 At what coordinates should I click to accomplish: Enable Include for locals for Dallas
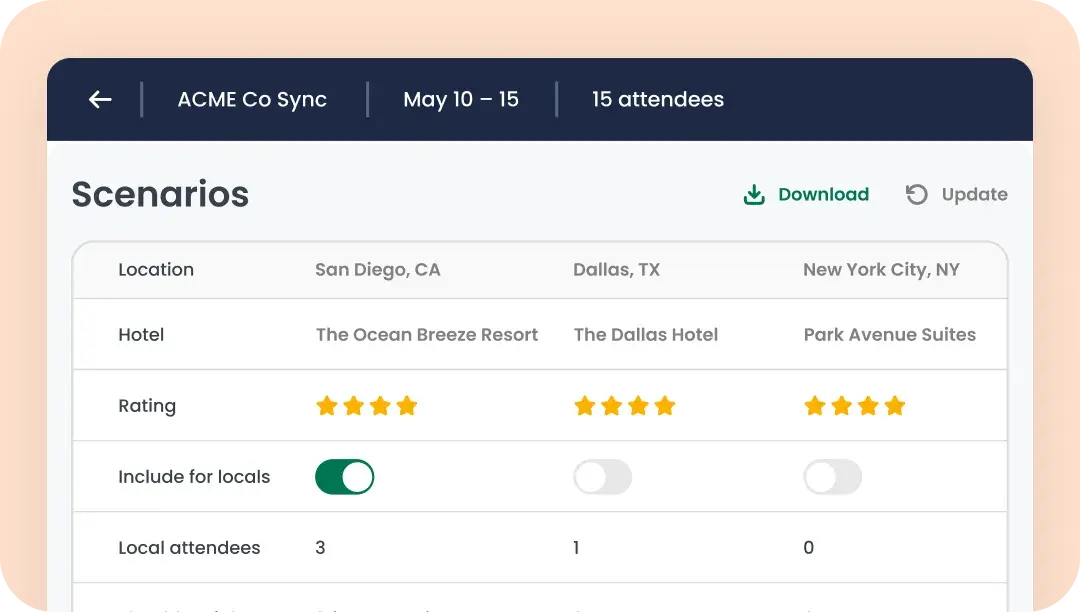[x=603, y=476]
